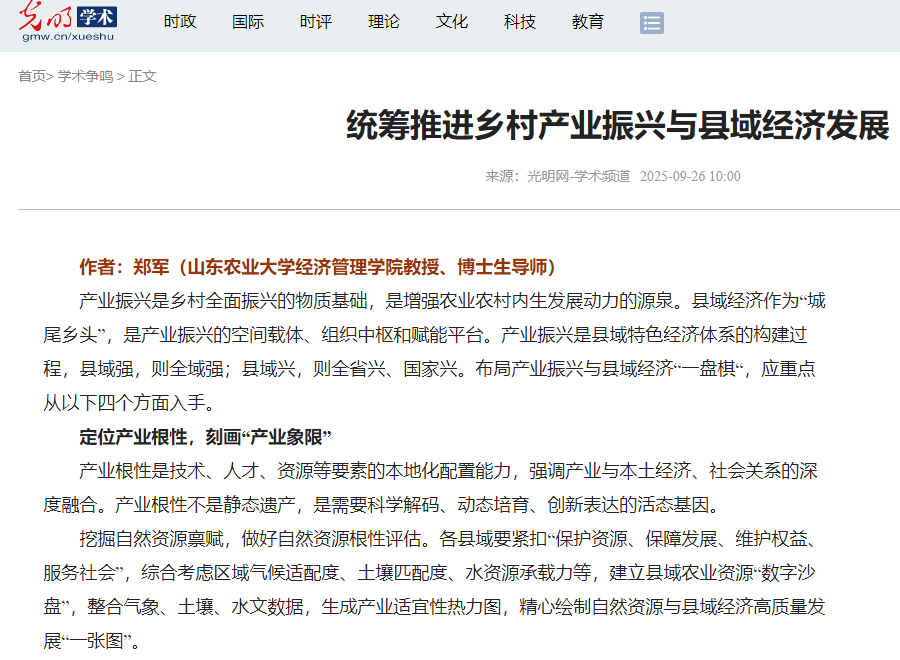Select the 时评 navigation item
Viewport: 900px width, 660px height.
[x=316, y=22]
